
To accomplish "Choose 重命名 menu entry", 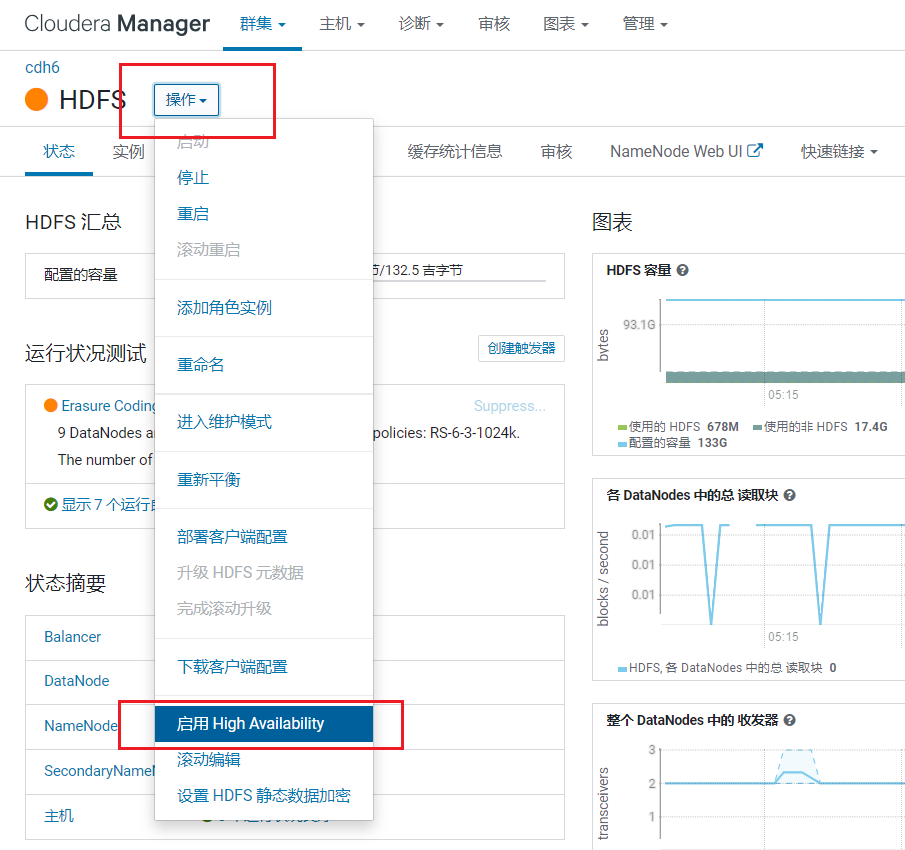I will 264,365.
